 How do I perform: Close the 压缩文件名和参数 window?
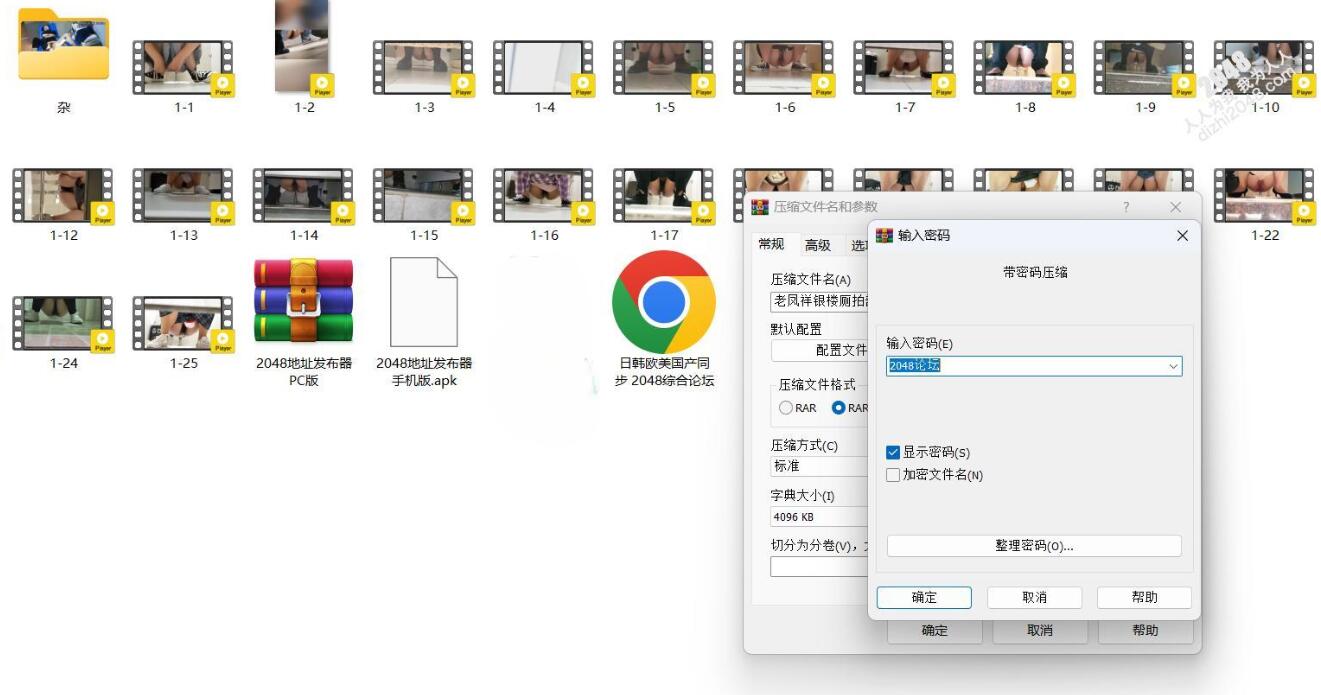1175,207
